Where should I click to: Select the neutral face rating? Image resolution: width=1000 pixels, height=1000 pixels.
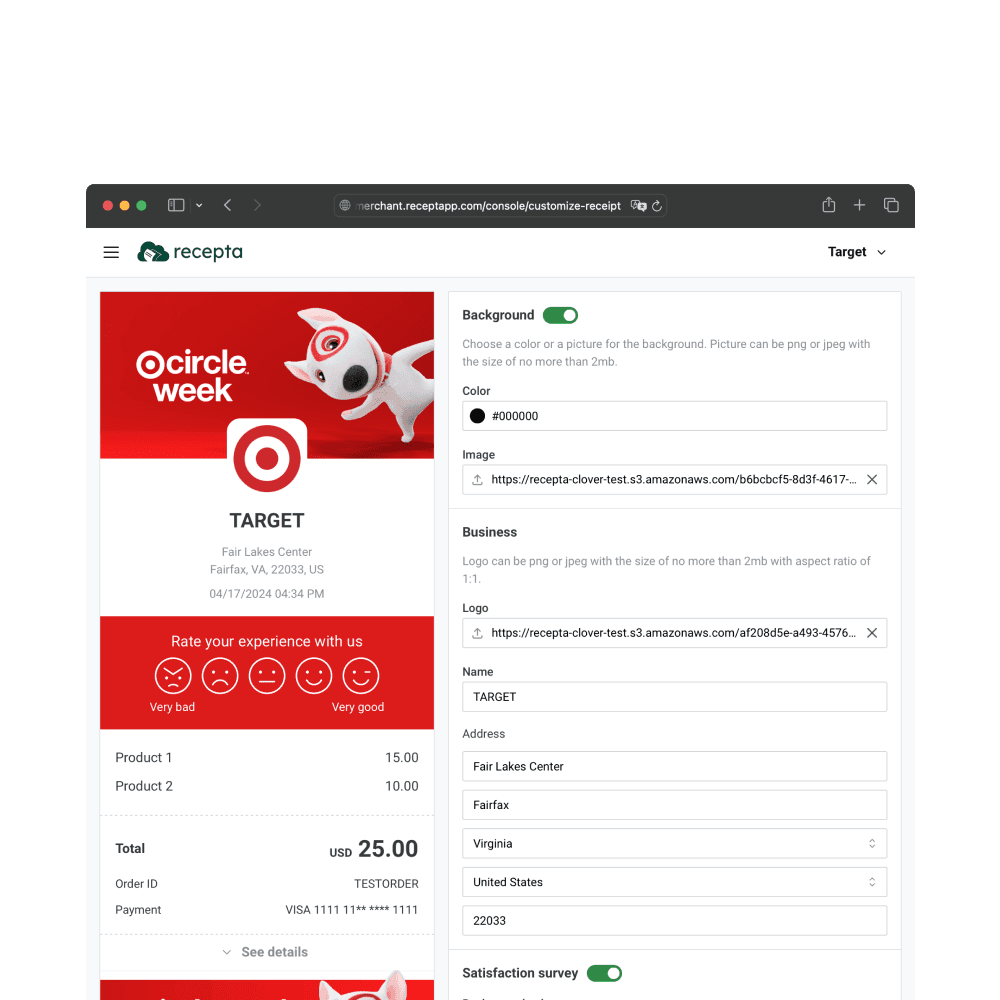coord(267,676)
